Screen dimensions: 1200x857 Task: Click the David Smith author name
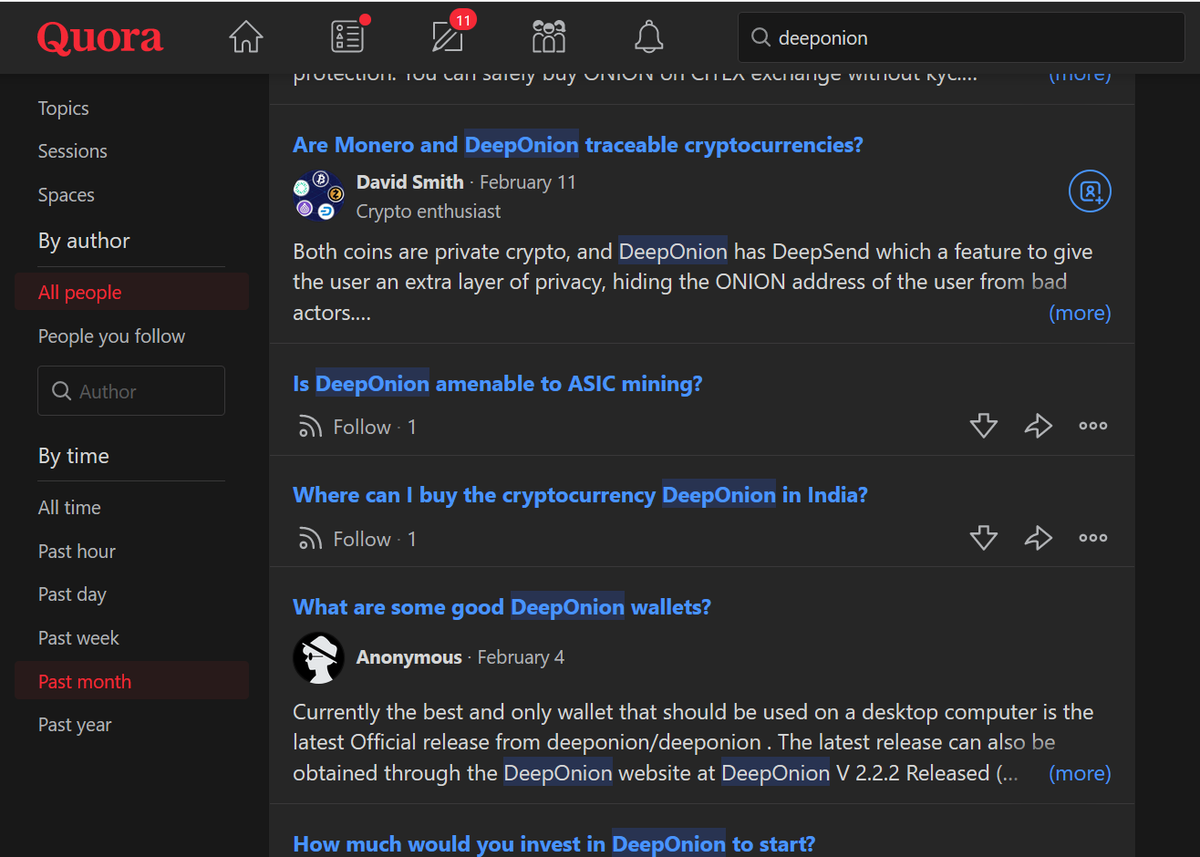[x=410, y=182]
